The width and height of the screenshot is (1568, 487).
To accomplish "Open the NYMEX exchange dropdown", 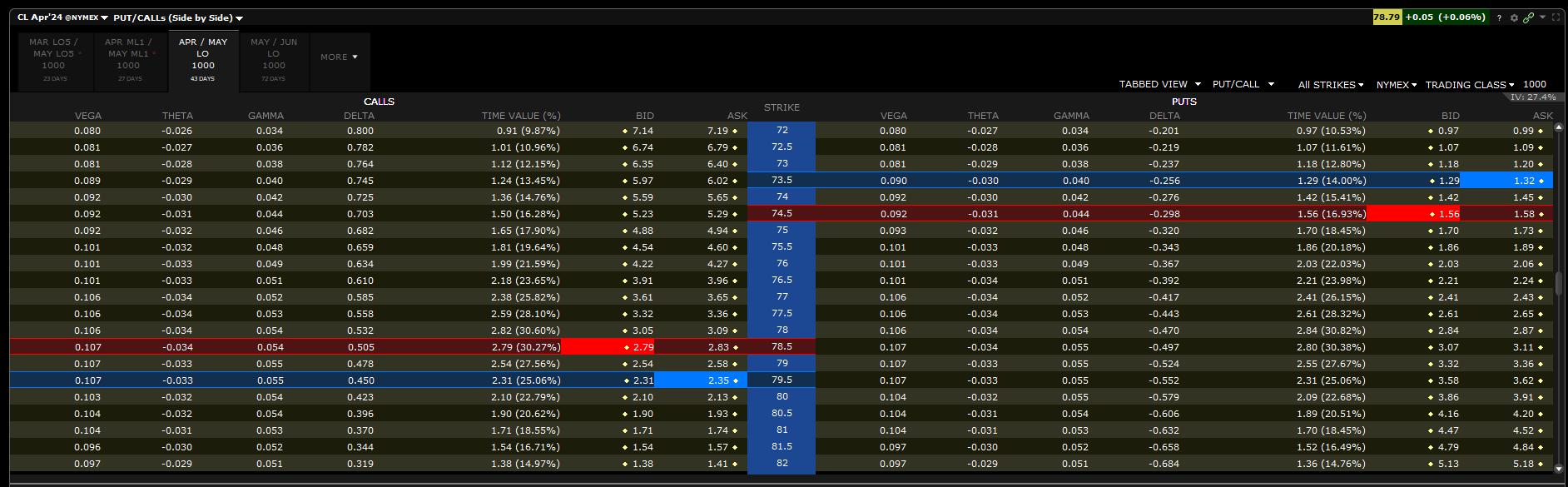I will pyautogui.click(x=1397, y=85).
